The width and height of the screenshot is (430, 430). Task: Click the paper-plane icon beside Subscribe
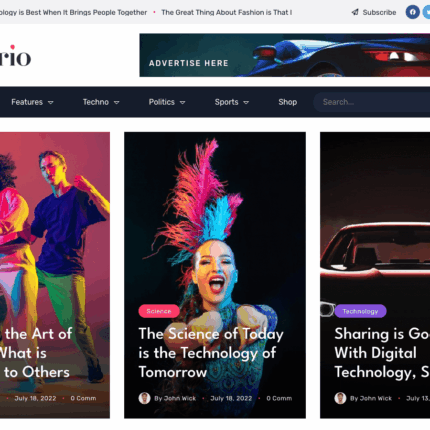click(355, 12)
